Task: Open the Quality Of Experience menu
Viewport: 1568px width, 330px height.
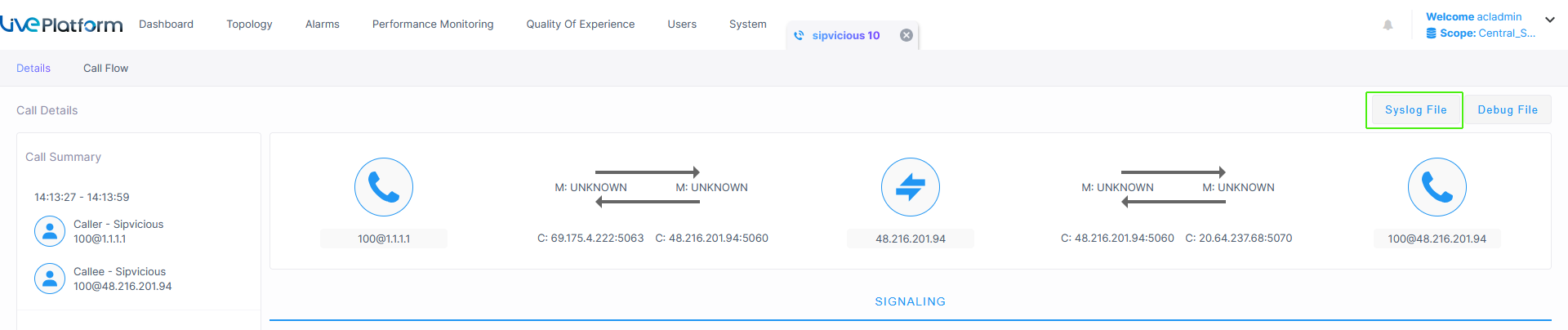Action: 581,24
